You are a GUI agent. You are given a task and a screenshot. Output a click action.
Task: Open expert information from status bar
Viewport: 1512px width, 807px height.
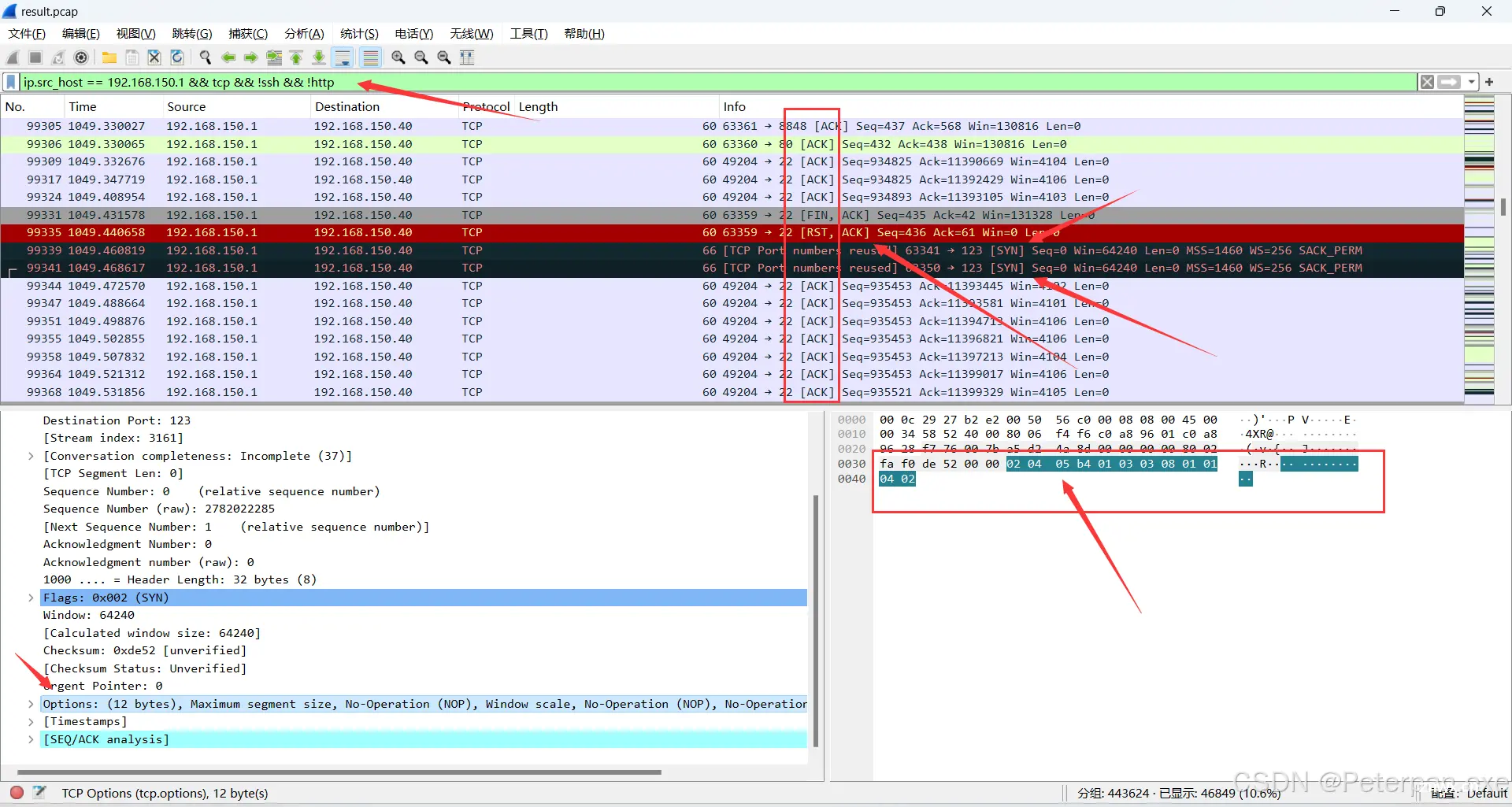(17, 792)
